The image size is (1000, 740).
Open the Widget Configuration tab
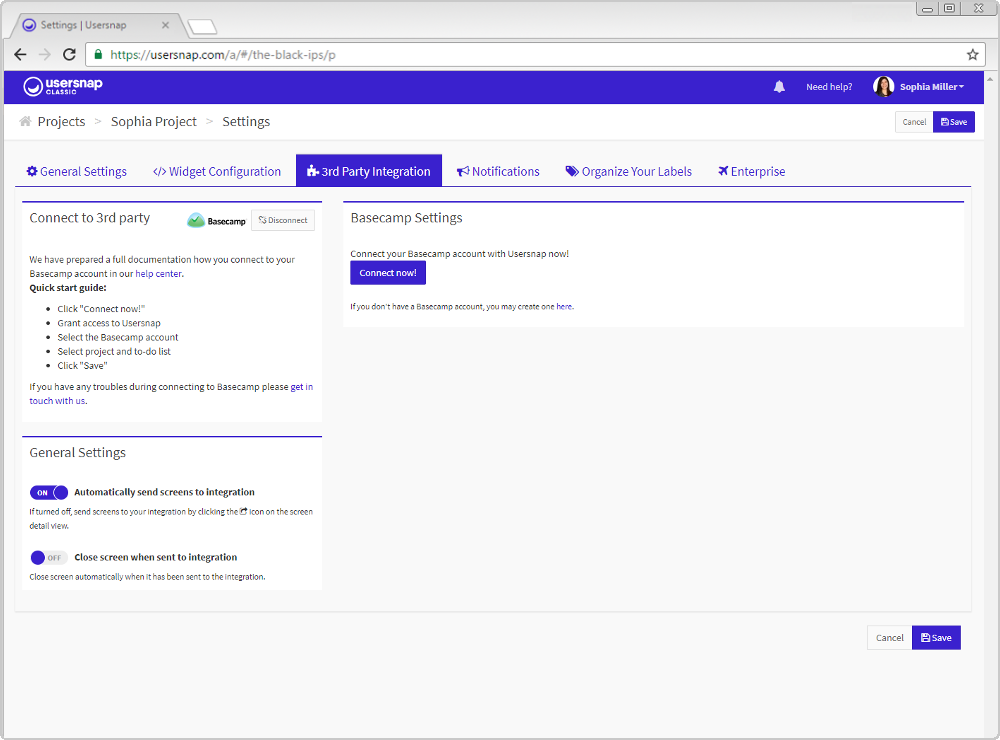tap(217, 171)
